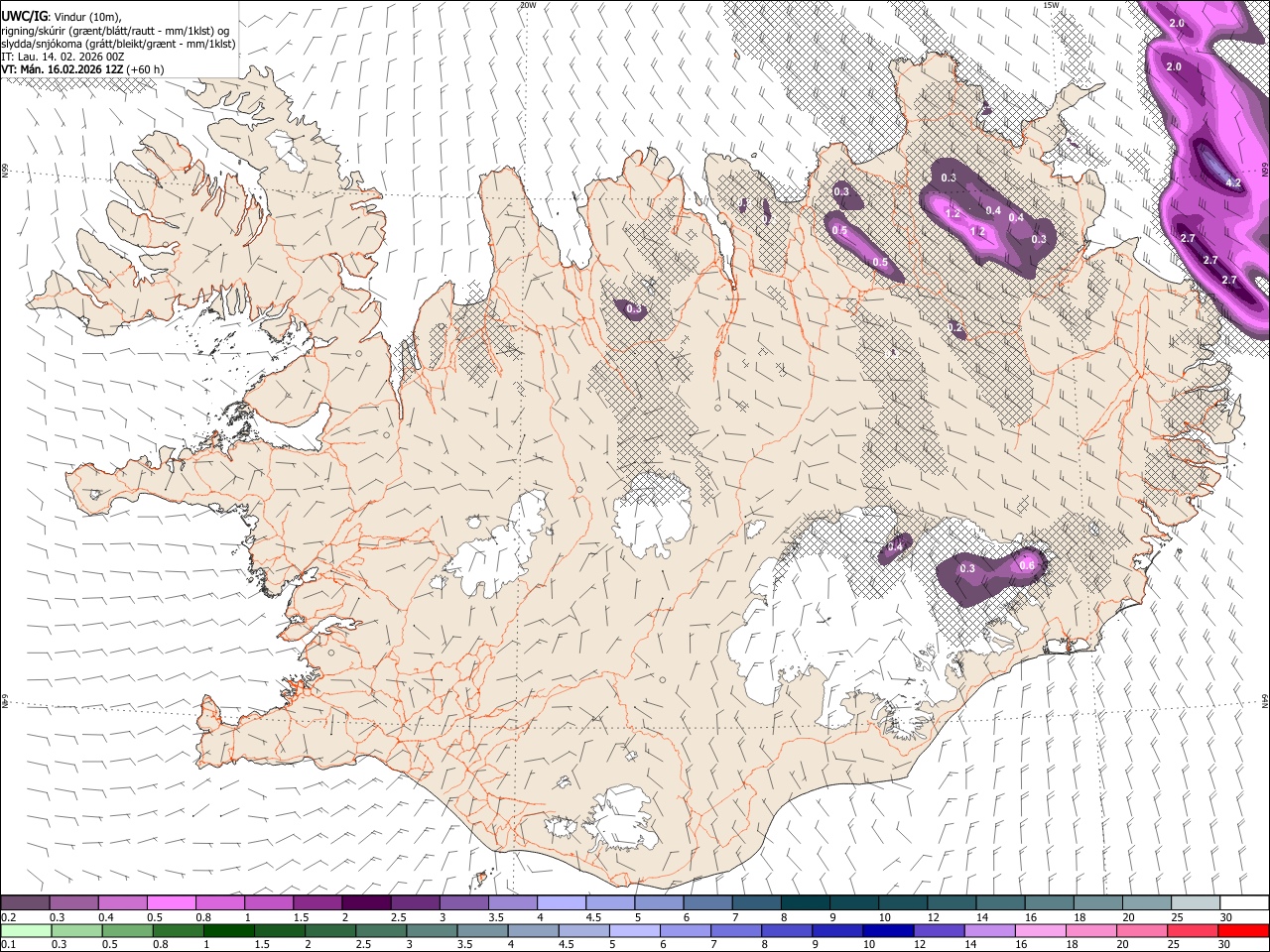Click the "4.2" snowfall value on the map
Image resolution: width=1270 pixels, height=952 pixels.
click(1233, 183)
